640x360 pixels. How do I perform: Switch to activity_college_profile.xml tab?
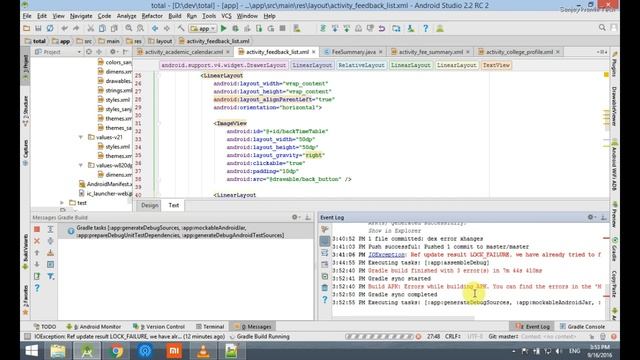(519, 52)
